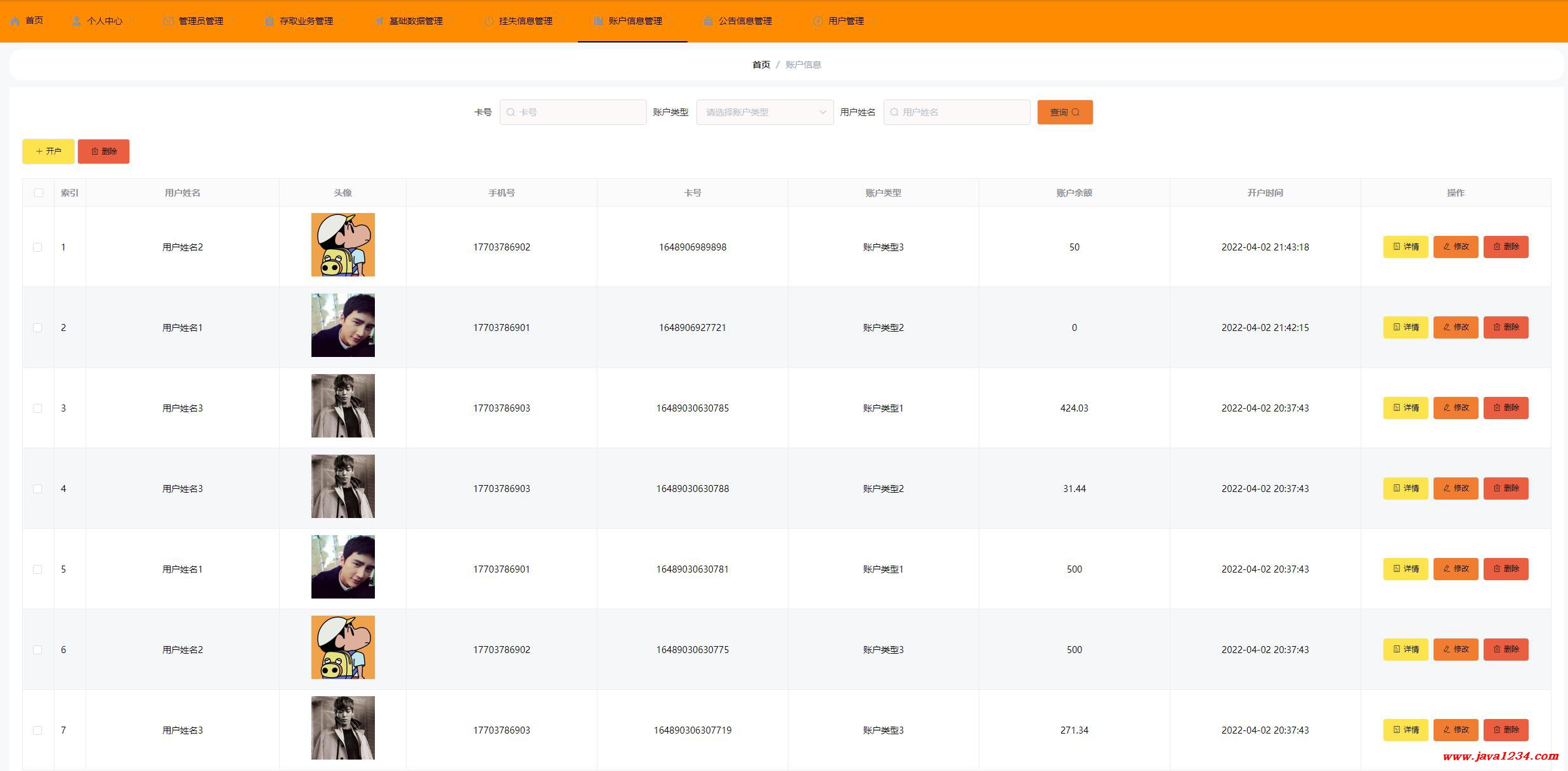
Task: Click the megaphone icon for 基础数据管理
Action: point(379,21)
